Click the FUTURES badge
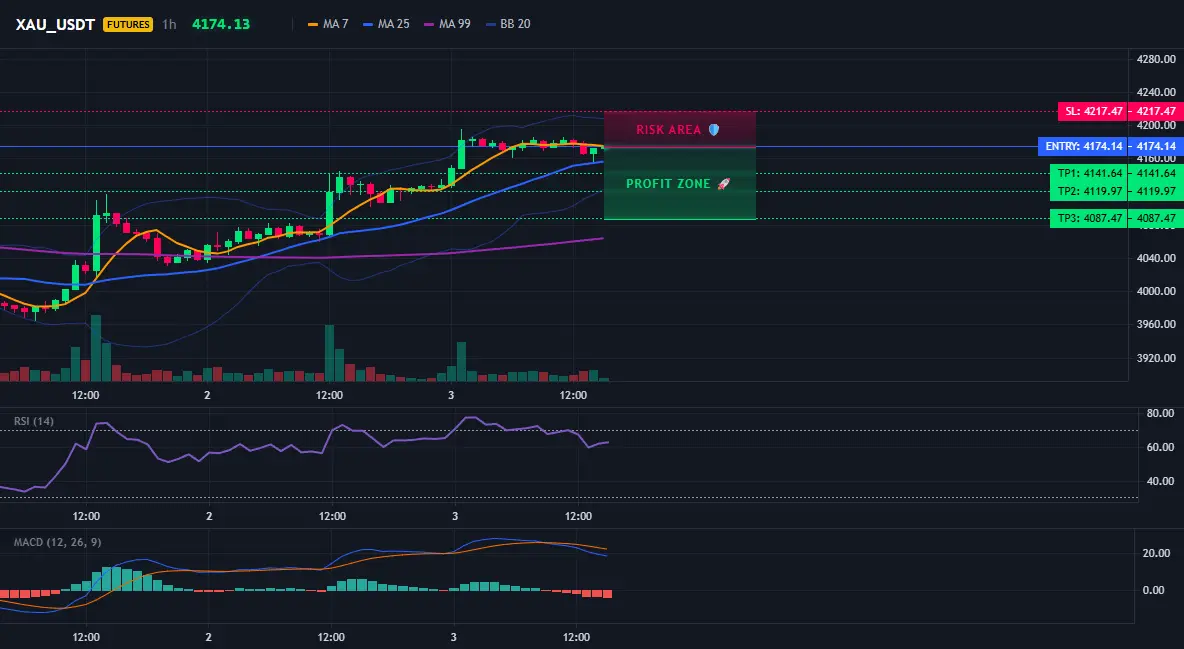Image resolution: width=1184 pixels, height=649 pixels. click(128, 24)
